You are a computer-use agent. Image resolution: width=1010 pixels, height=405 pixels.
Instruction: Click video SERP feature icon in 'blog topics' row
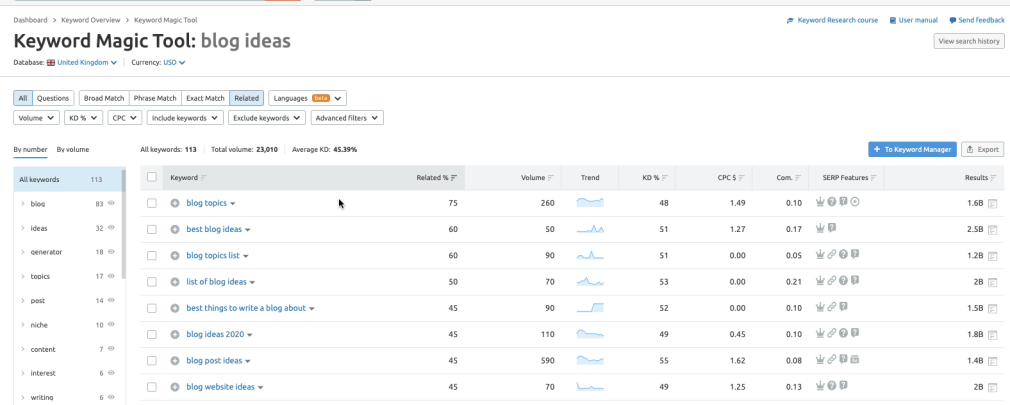point(855,202)
